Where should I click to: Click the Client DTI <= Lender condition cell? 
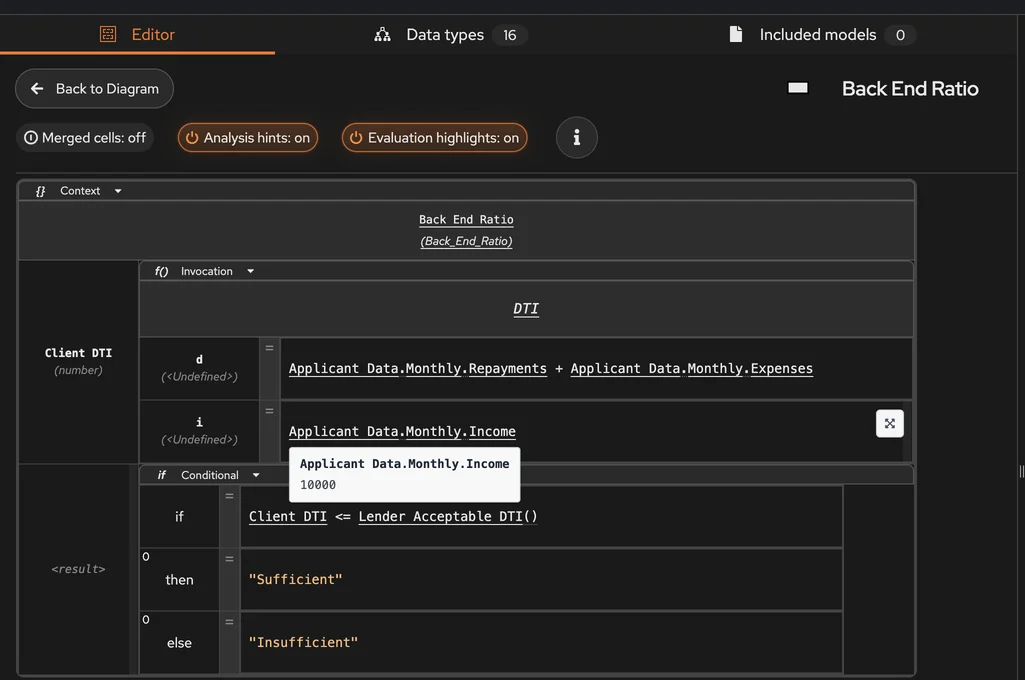pyautogui.click(x=541, y=517)
